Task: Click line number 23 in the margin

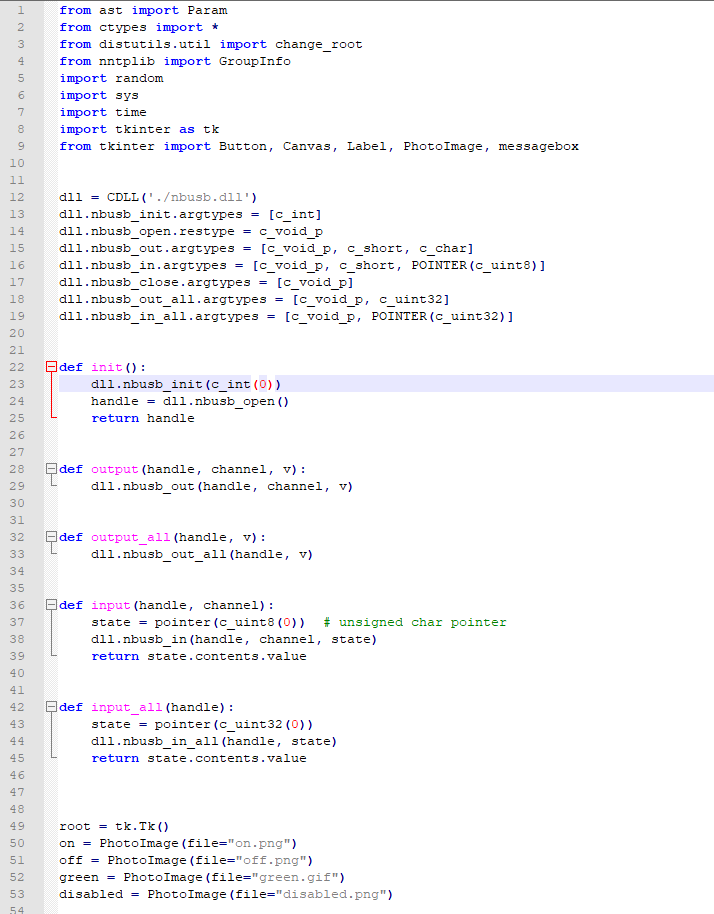Action: tap(17, 384)
